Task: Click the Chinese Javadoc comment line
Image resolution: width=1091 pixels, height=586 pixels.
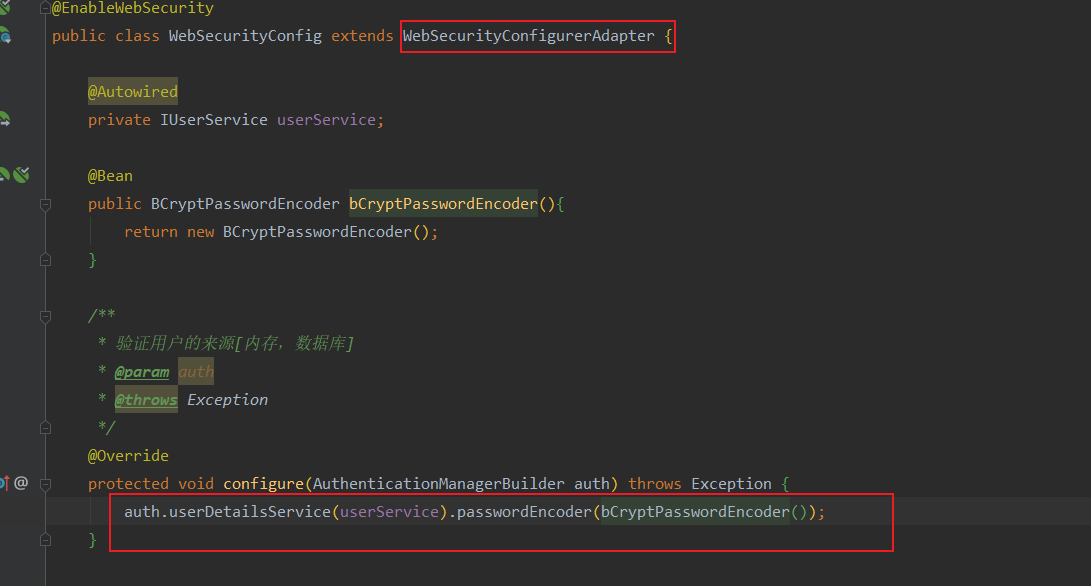Action: tap(234, 343)
